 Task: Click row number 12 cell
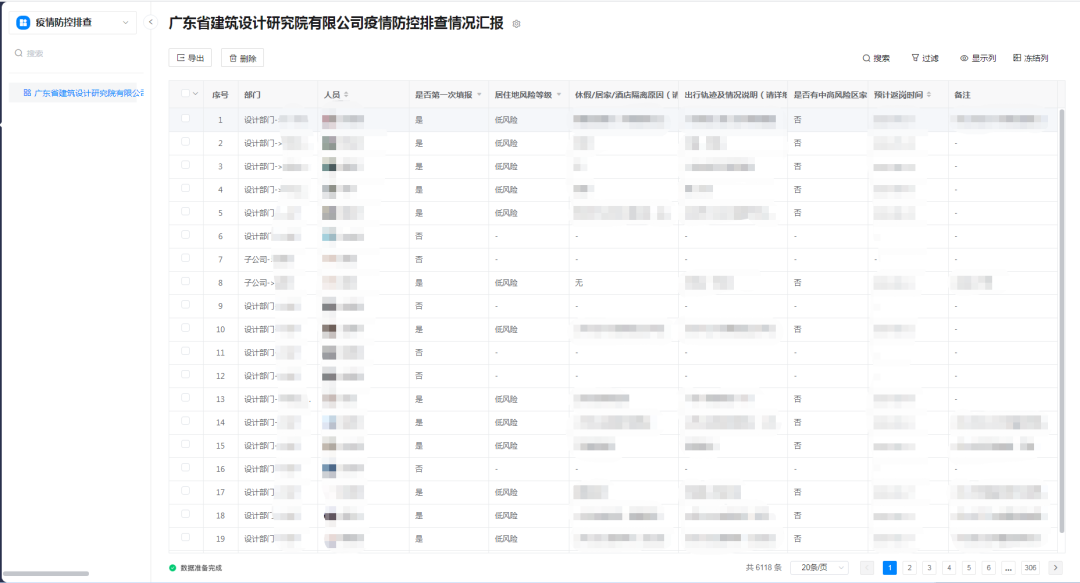(220, 376)
